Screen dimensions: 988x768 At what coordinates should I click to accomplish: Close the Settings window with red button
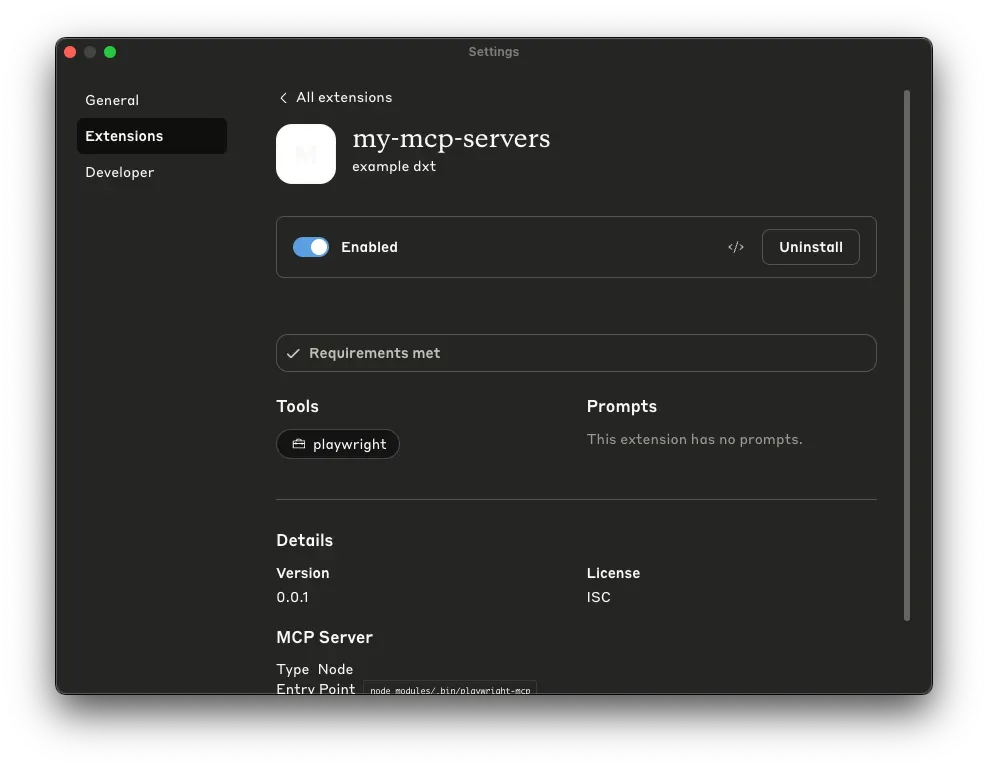[71, 52]
